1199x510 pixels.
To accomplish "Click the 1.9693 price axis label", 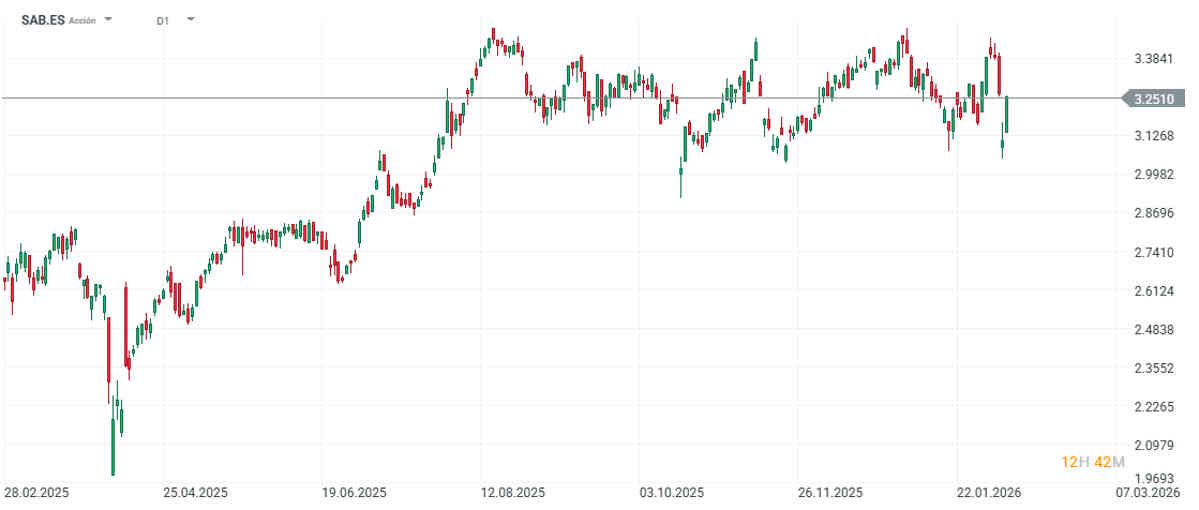I will tap(1154, 478).
